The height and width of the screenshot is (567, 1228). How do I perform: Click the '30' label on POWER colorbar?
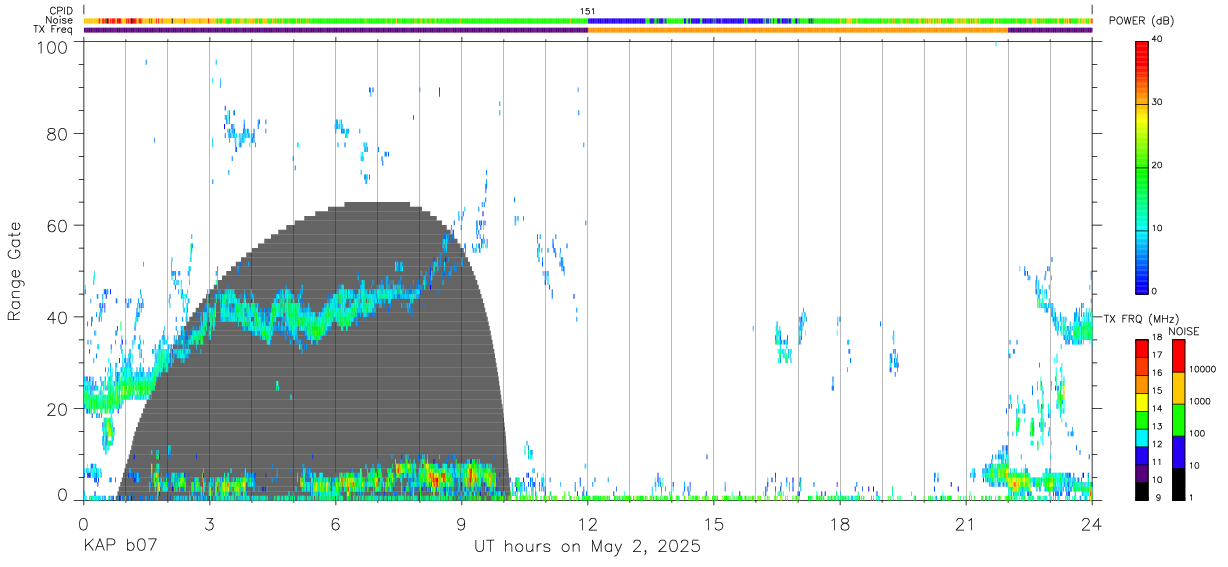click(1159, 103)
